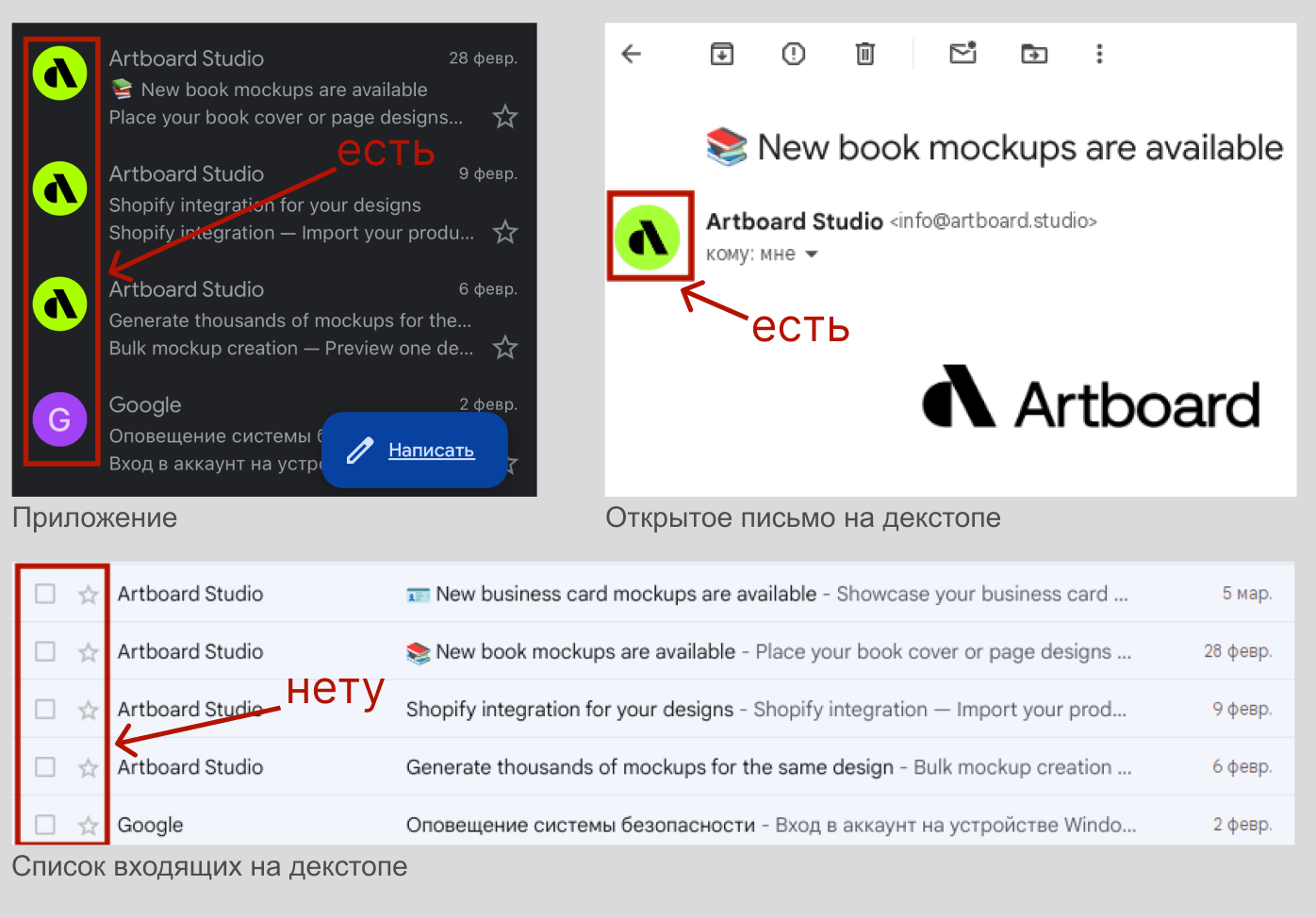Image resolution: width=1316 pixels, height=918 pixels.
Task: Tick checkbox for the Google 2 февр. email
Action: click(x=45, y=825)
